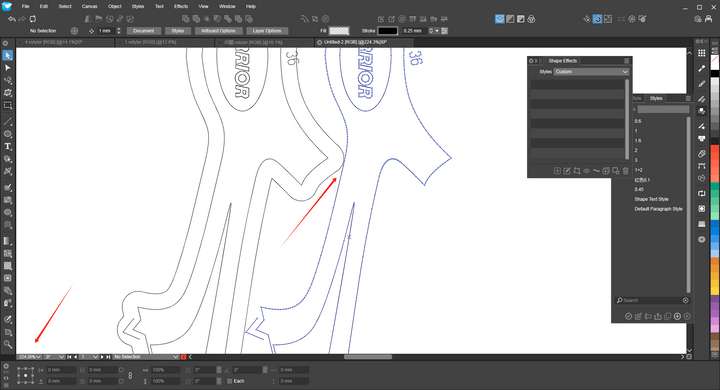Open the Effects menu

[180, 6]
